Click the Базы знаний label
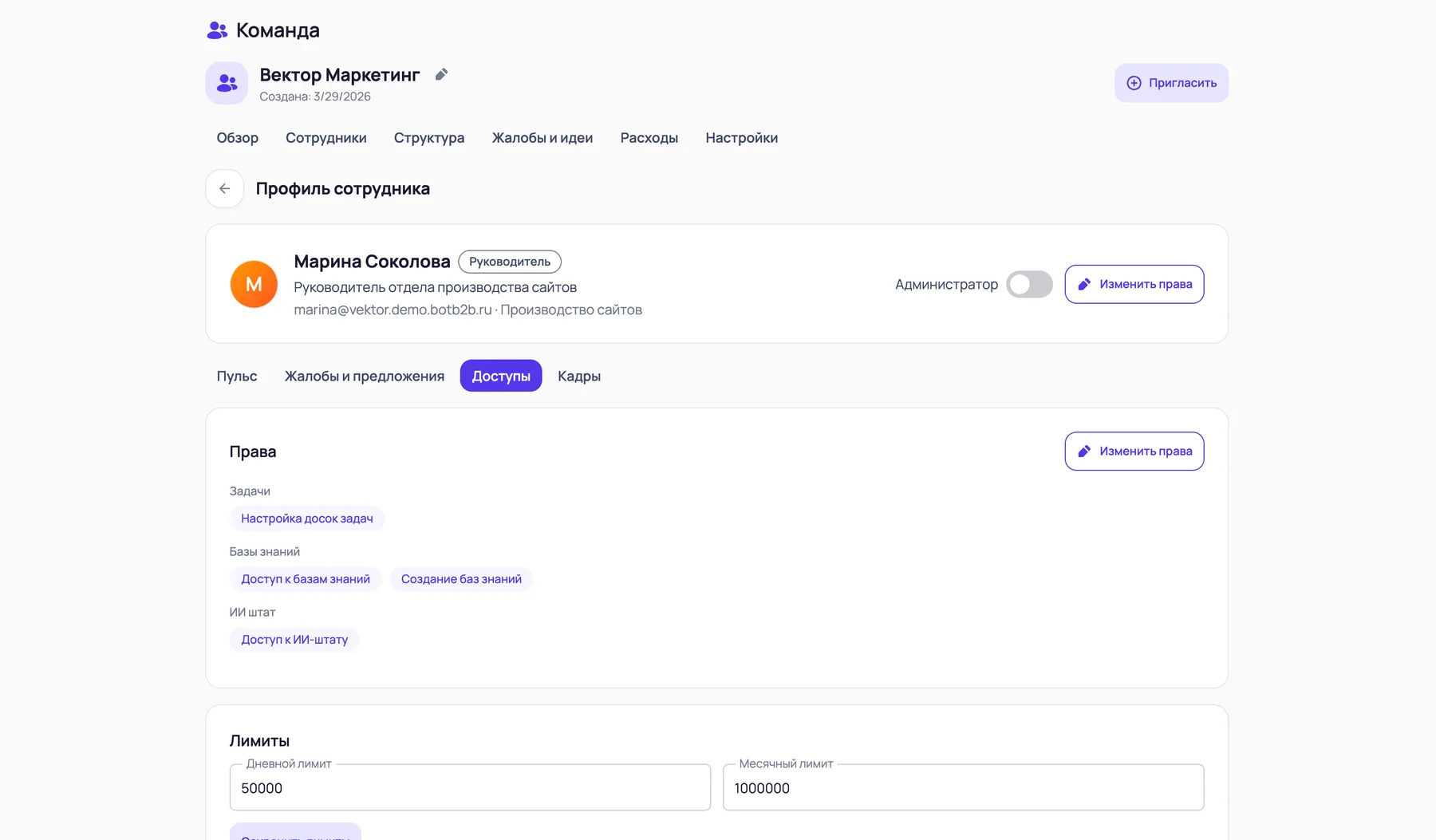Viewport: 1436px width, 840px height. coord(265,552)
